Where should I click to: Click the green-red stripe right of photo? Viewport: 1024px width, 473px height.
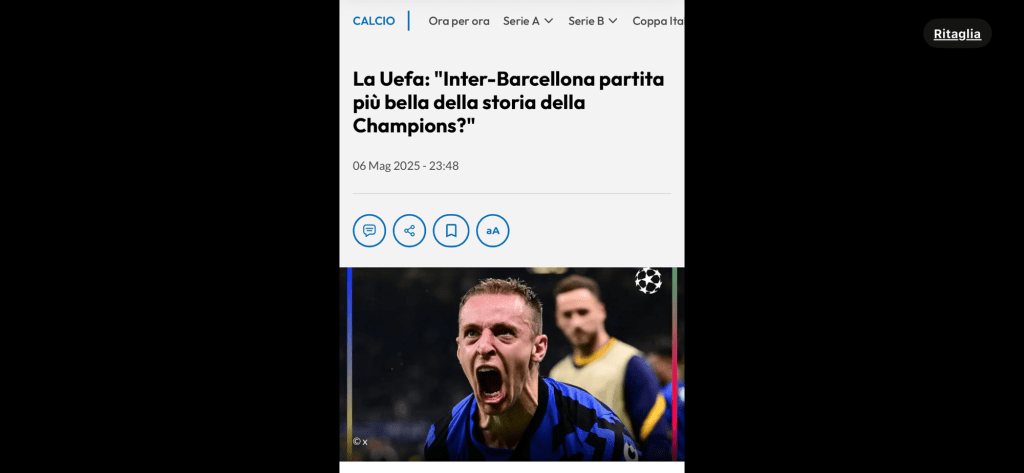[675, 364]
